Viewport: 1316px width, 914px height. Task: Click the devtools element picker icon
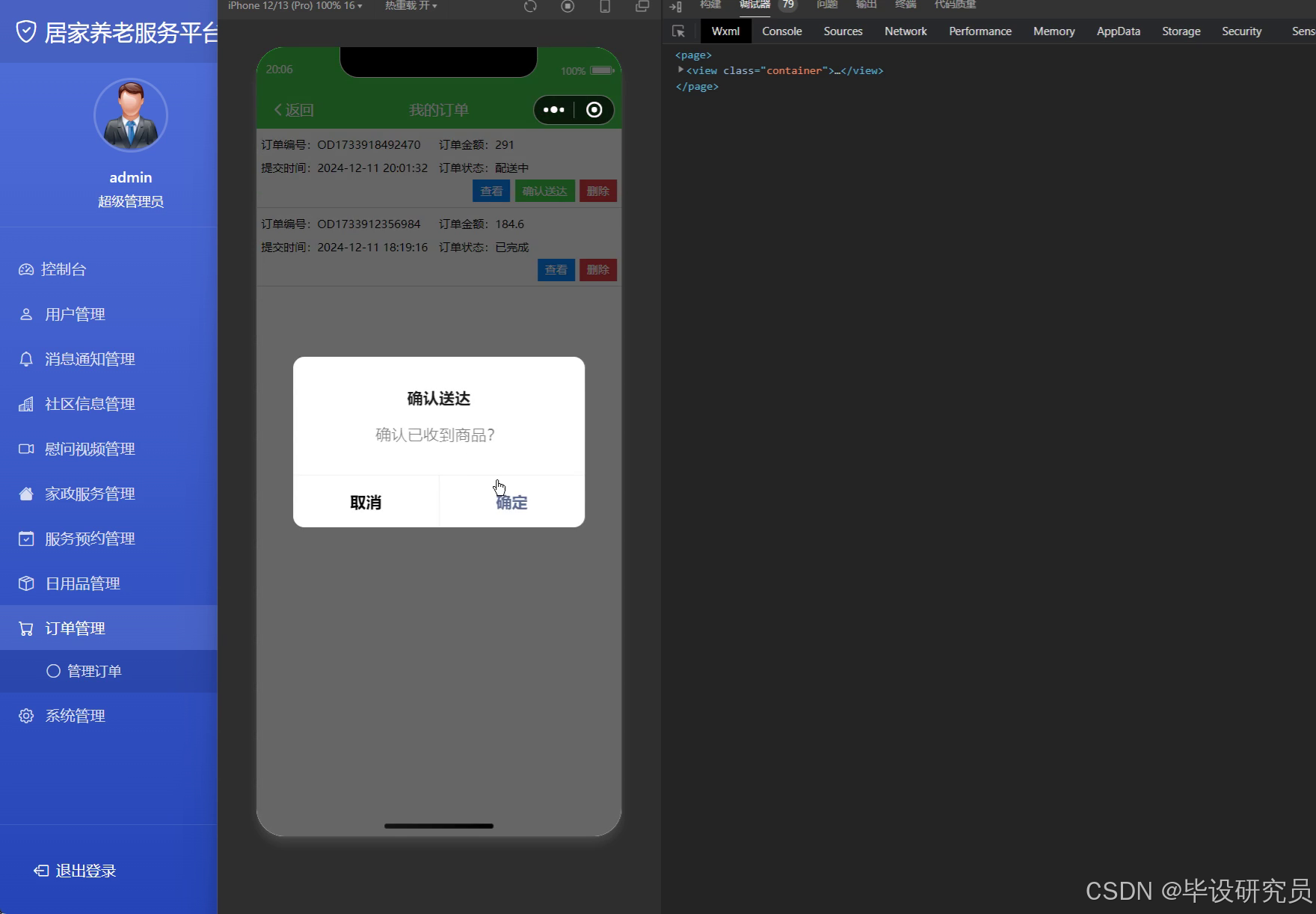678,31
